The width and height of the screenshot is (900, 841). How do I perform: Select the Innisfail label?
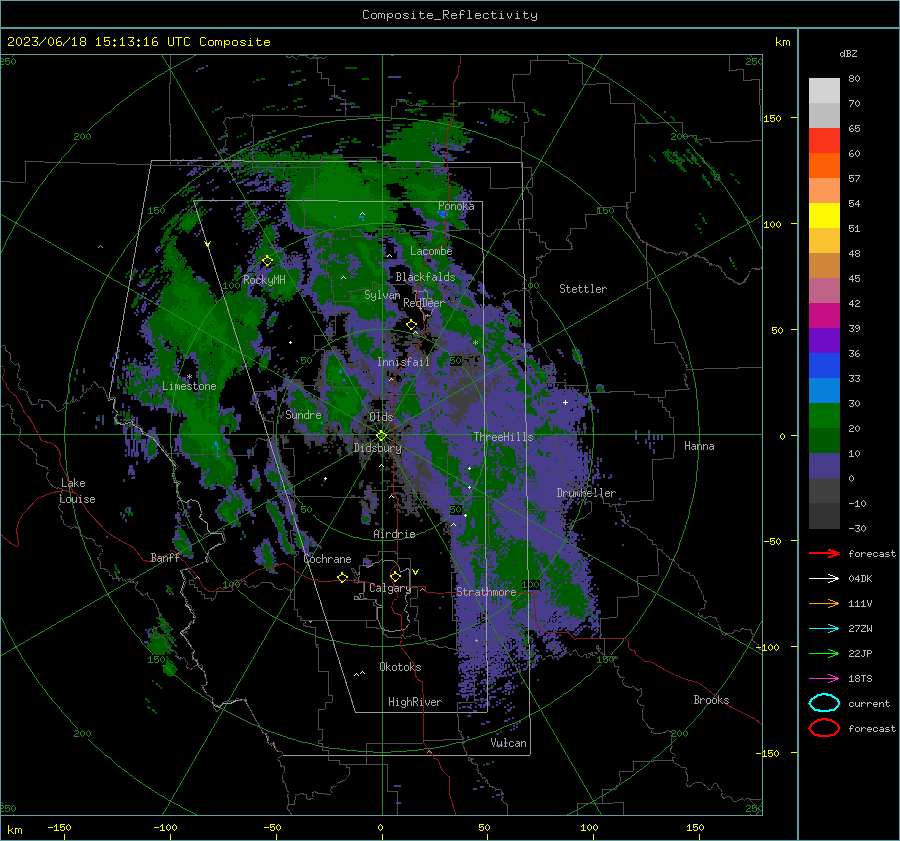coord(403,362)
